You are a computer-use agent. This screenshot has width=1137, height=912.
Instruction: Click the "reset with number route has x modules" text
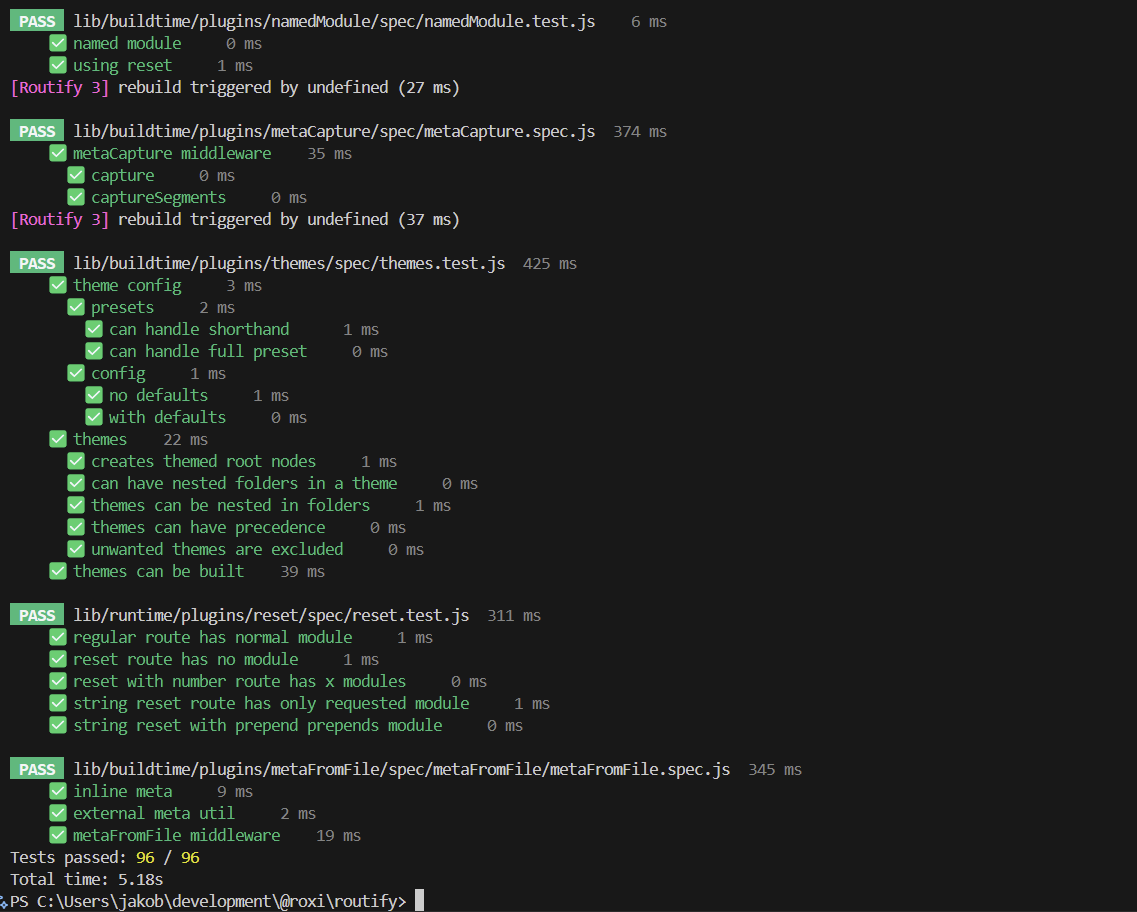tap(239, 681)
